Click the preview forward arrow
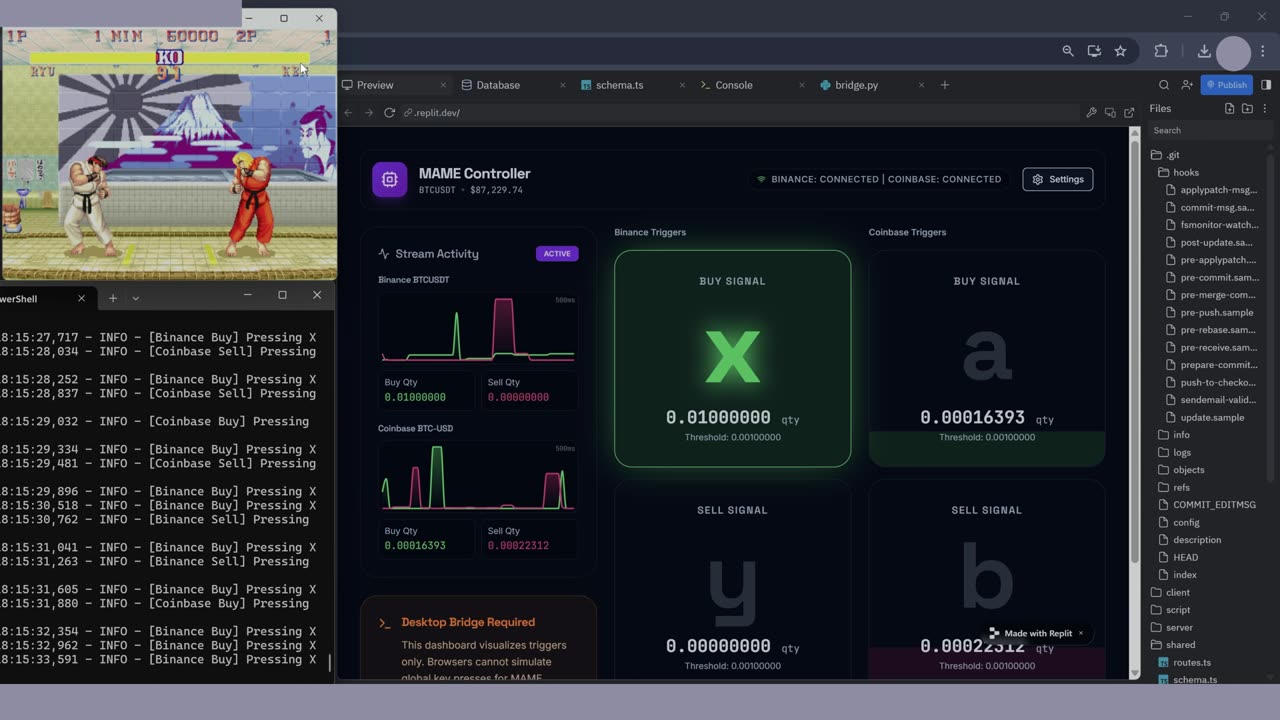The width and height of the screenshot is (1280, 720). tap(368, 113)
